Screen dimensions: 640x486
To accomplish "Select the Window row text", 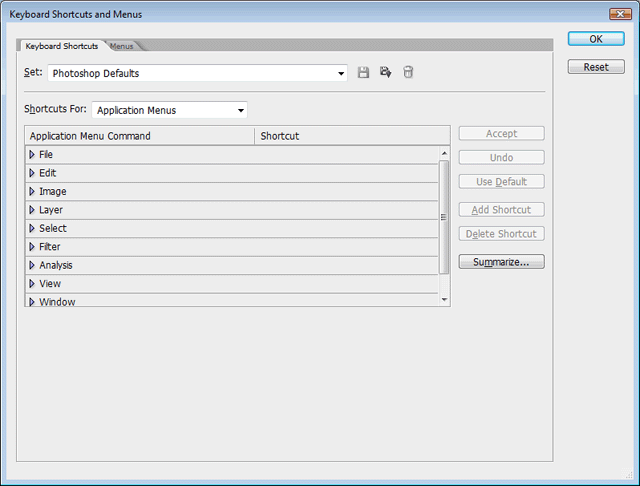I will (57, 302).
